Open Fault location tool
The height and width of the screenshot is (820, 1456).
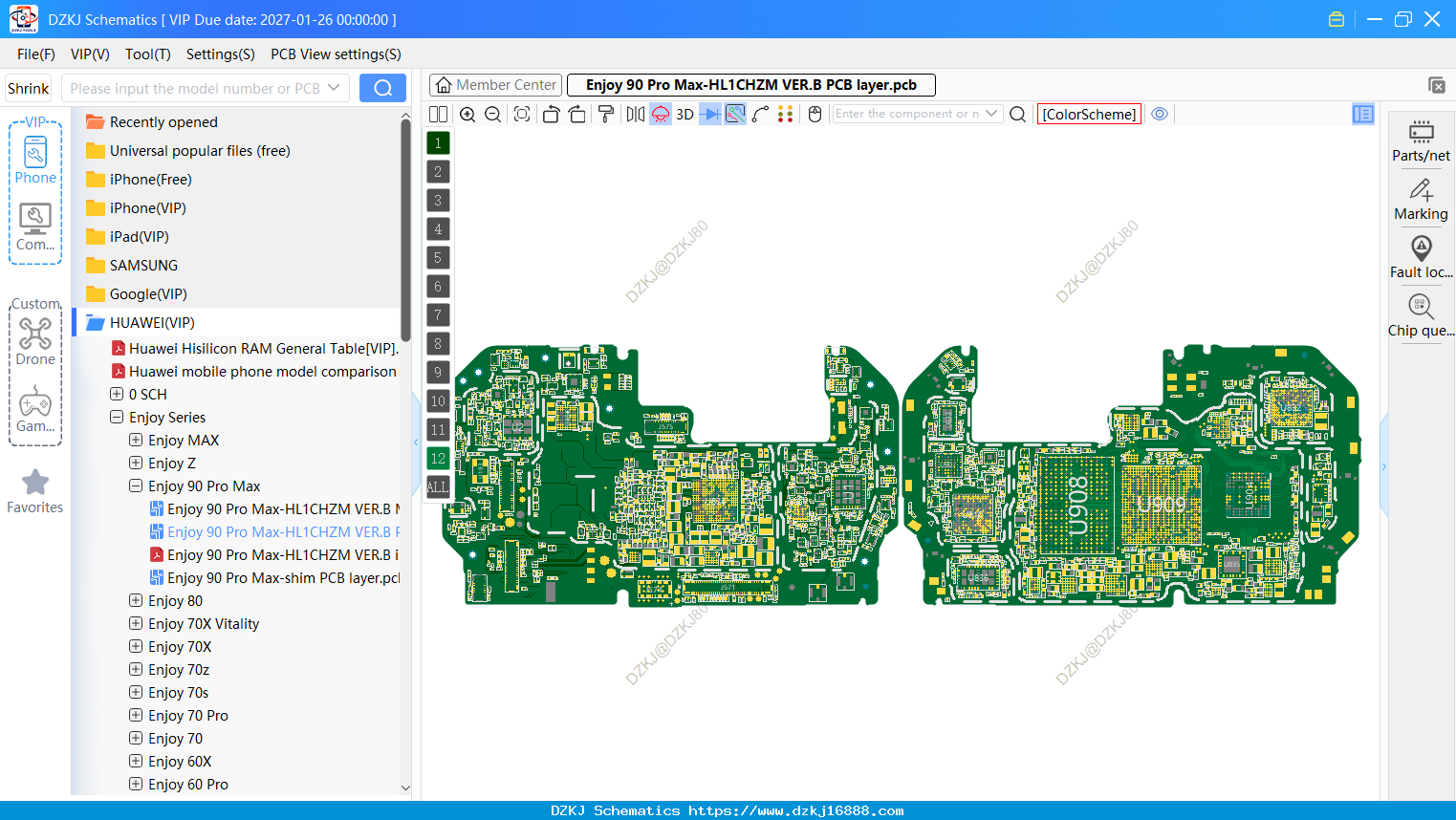(x=1421, y=258)
